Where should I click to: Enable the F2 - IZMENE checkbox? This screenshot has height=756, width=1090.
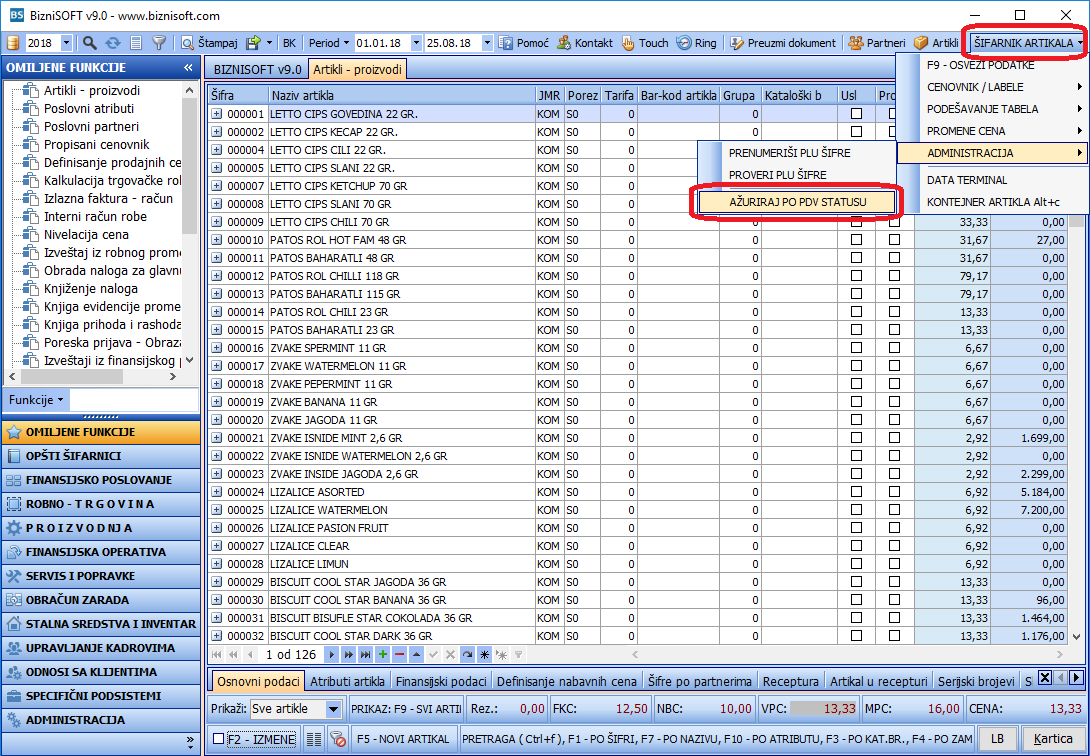pyautogui.click(x=218, y=739)
